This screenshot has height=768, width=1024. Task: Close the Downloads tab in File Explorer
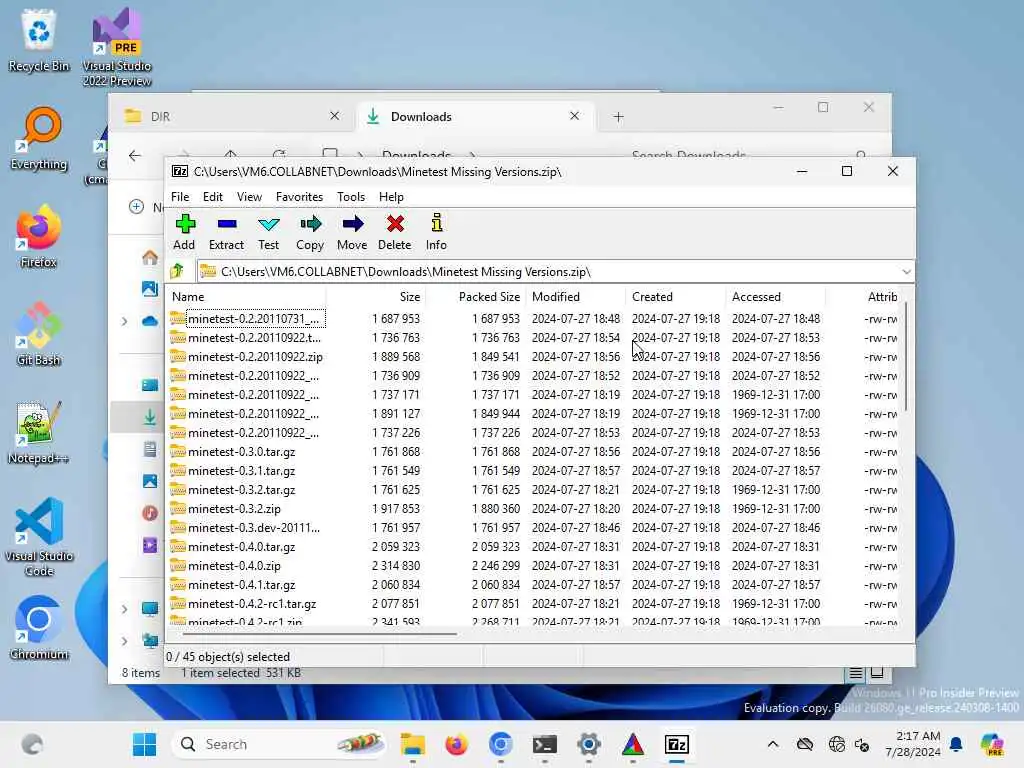[x=574, y=116]
